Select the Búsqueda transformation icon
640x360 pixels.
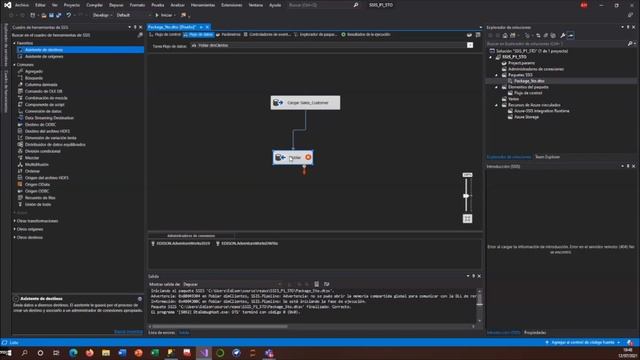pyautogui.click(x=20, y=78)
